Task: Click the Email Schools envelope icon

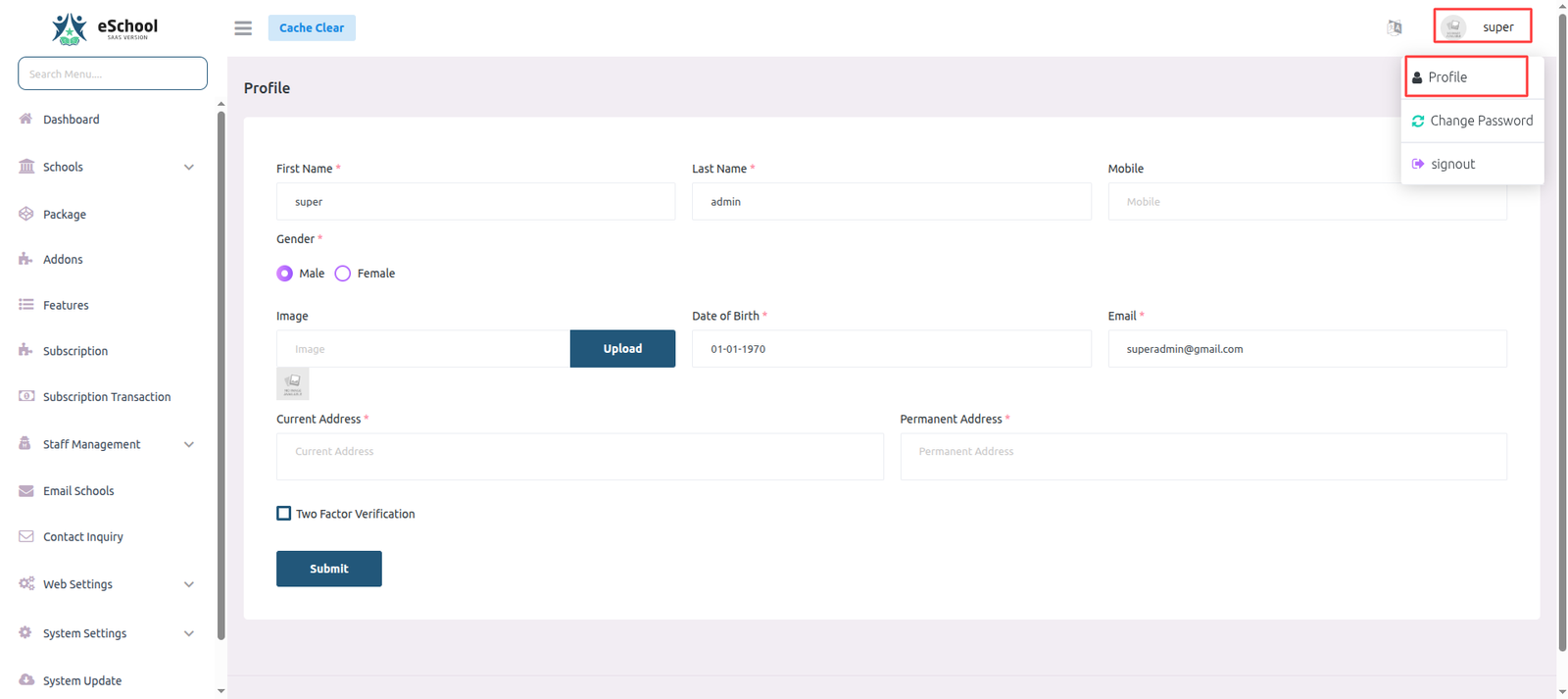Action: click(26, 490)
